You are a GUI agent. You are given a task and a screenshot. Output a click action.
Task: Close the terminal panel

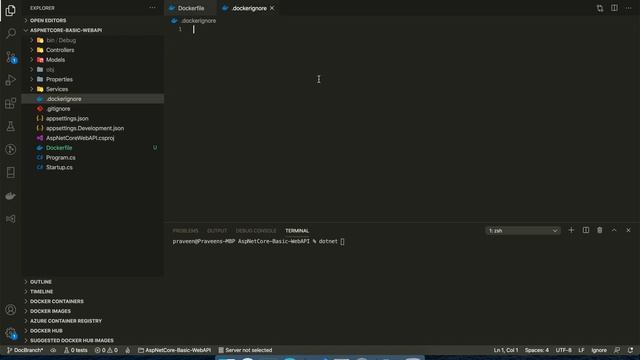pos(628,230)
